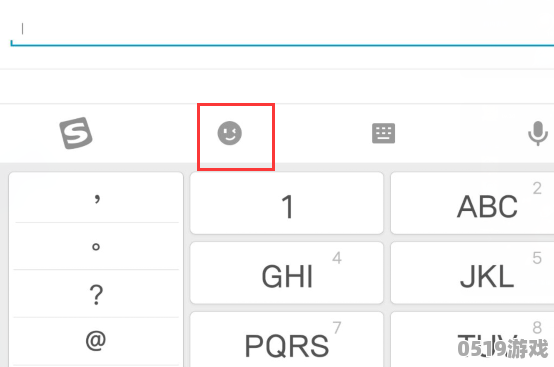Insert the @ symbol key
The image size is (554, 367).
pyautogui.click(x=96, y=341)
